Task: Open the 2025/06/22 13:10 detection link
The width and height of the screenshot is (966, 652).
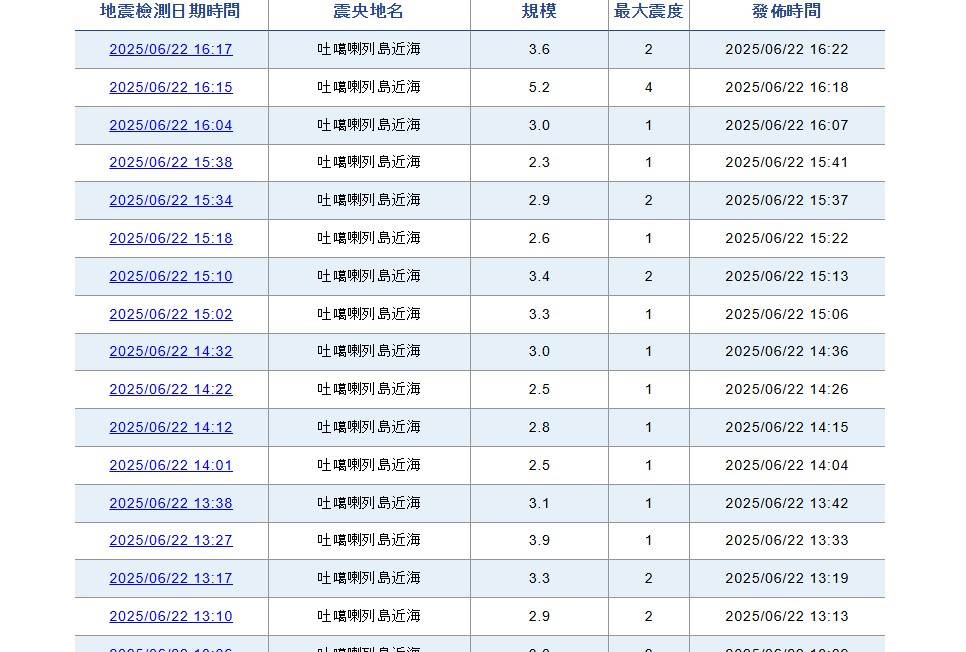Action: pos(171,617)
